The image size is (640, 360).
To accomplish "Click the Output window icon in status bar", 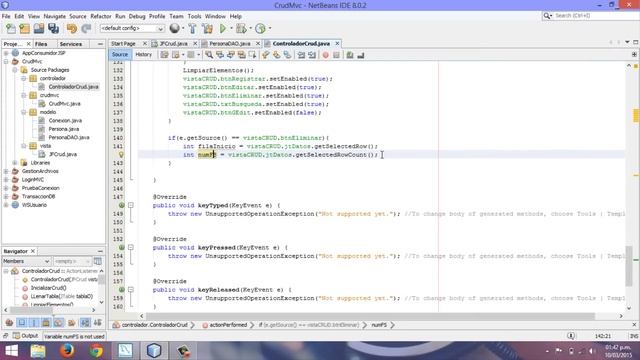I will pyautogui.click(x=16, y=336).
